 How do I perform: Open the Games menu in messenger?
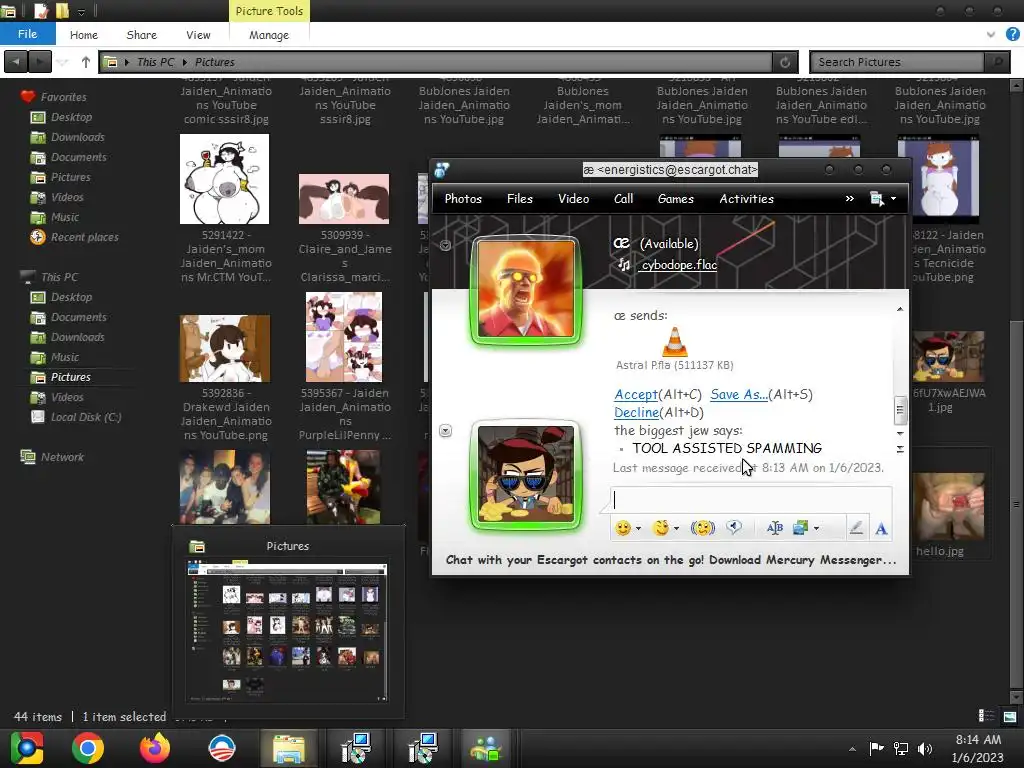pyautogui.click(x=675, y=199)
